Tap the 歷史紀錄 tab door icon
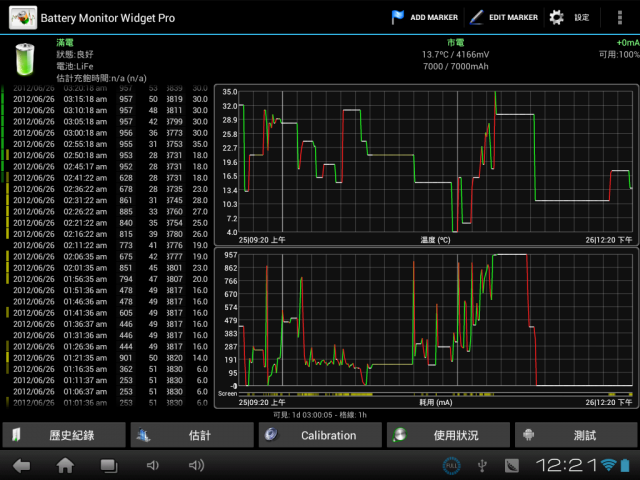This screenshot has width=640, height=480. pos(16,435)
